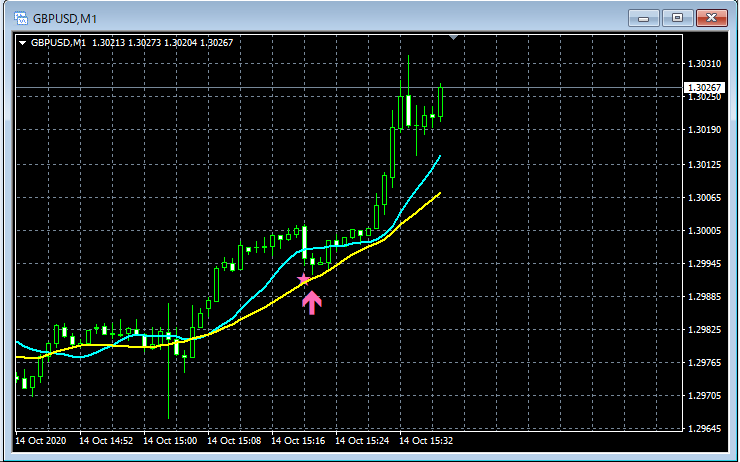Image resolution: width=740 pixels, height=462 pixels.
Task: Click price level 1.30190 on scale
Action: [x=705, y=130]
